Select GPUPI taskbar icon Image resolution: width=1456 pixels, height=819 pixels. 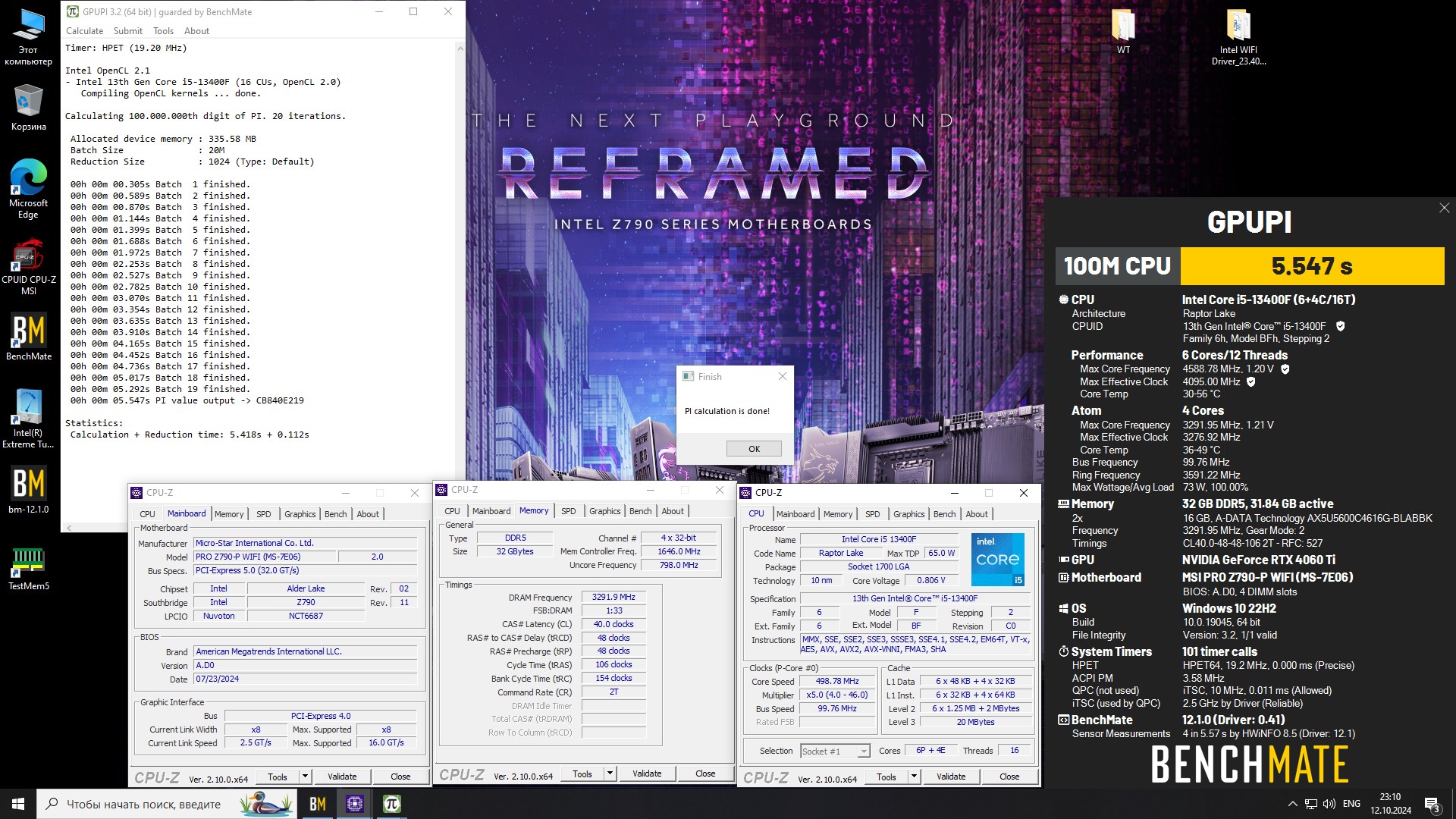391,804
